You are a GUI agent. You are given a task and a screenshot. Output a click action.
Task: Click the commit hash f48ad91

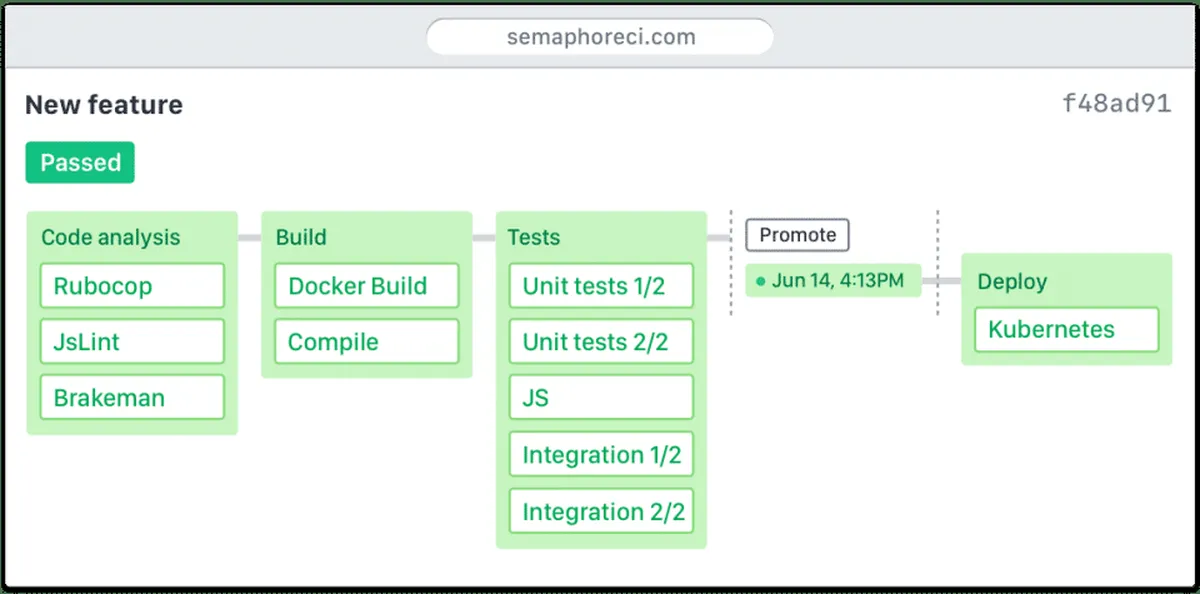[x=1116, y=105]
